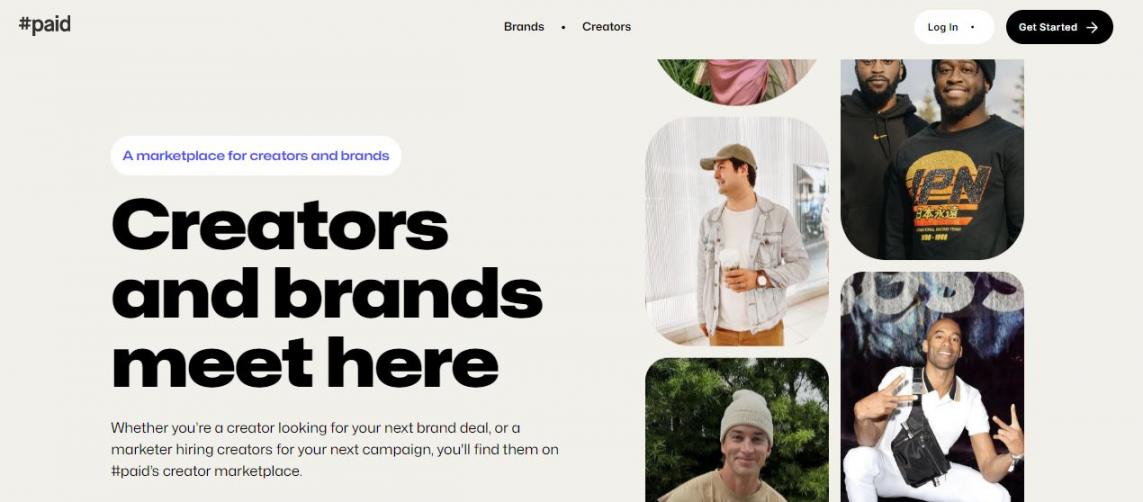Click the coffee cup held by man
The image size is (1143, 502).
(x=730, y=263)
